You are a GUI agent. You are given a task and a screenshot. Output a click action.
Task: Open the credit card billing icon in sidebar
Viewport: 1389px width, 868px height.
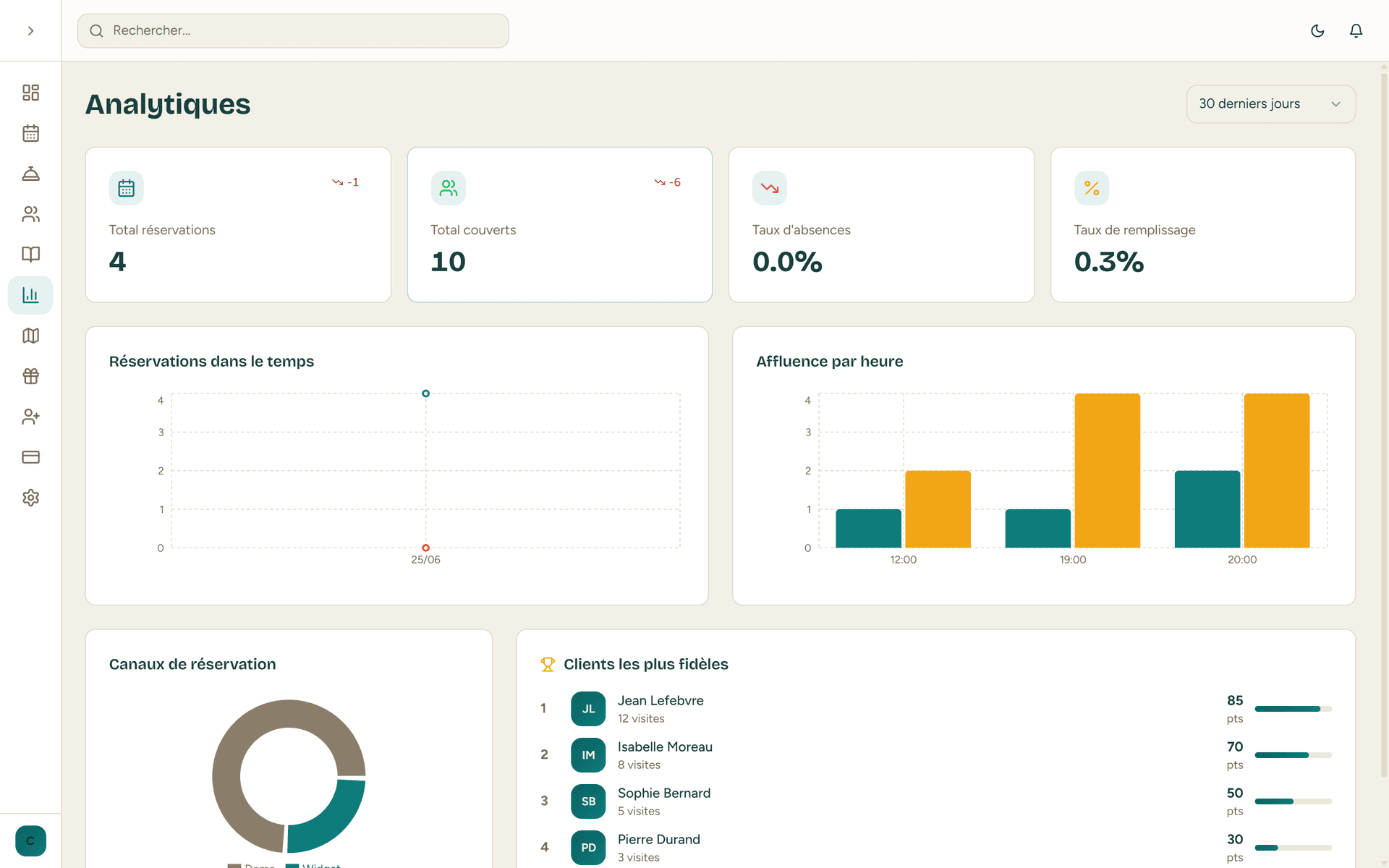click(x=30, y=457)
